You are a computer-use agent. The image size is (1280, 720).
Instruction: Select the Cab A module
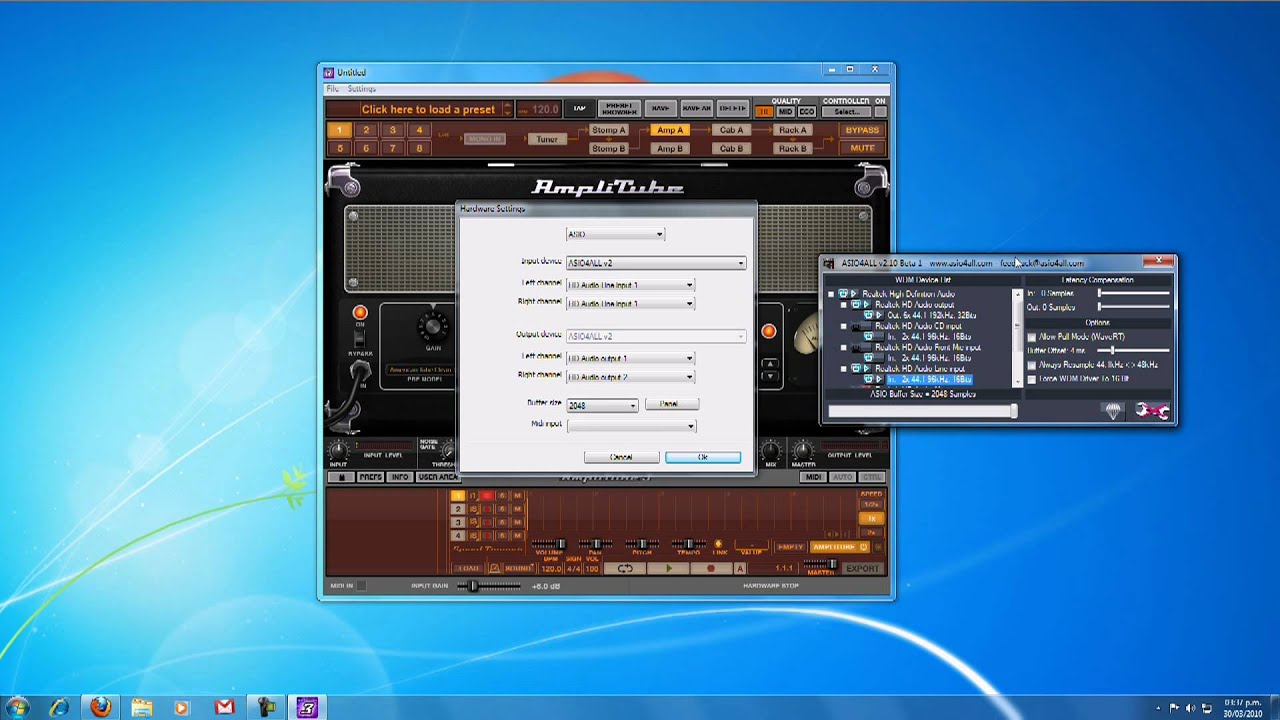click(731, 130)
